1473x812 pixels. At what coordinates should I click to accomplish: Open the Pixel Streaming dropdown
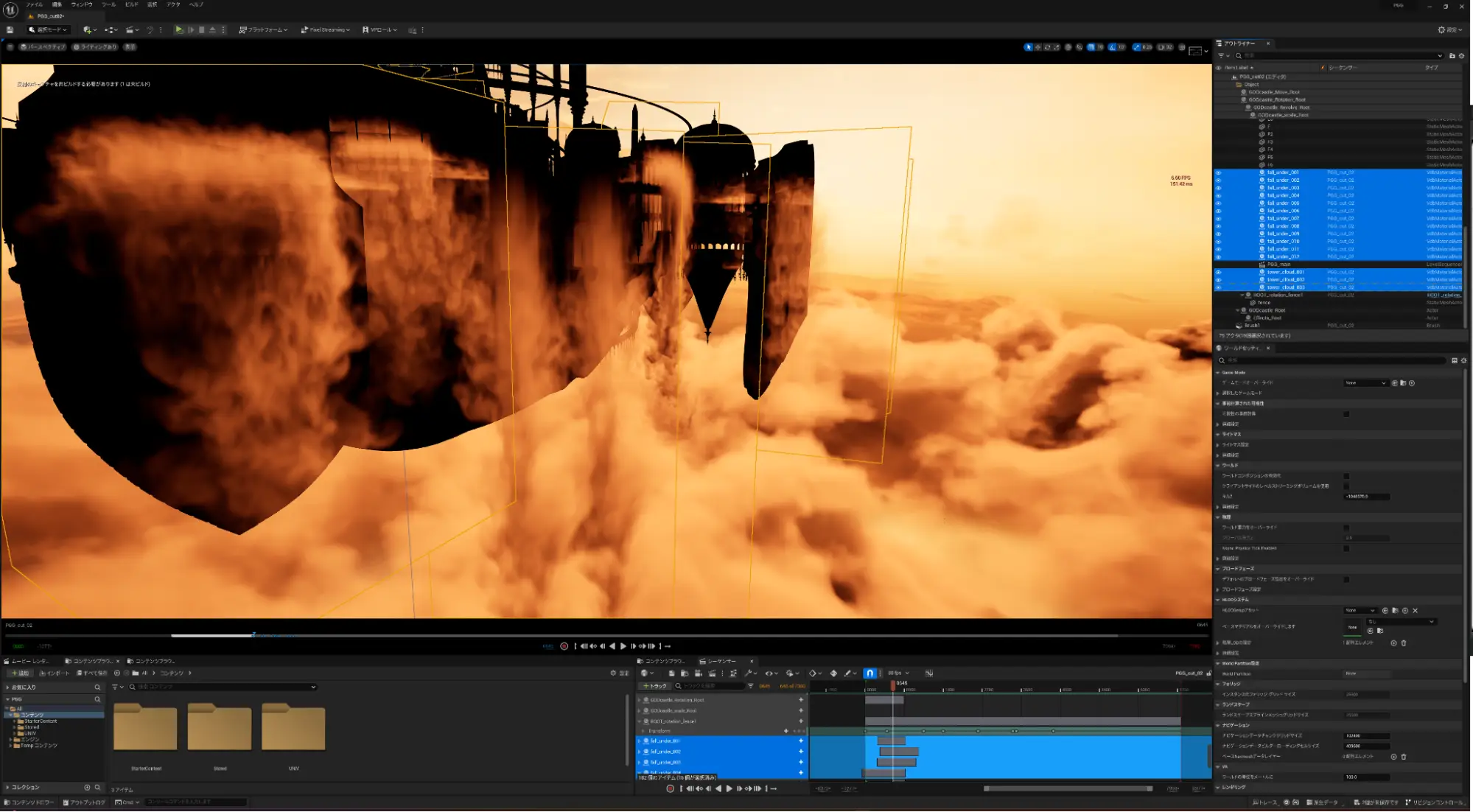coord(325,30)
